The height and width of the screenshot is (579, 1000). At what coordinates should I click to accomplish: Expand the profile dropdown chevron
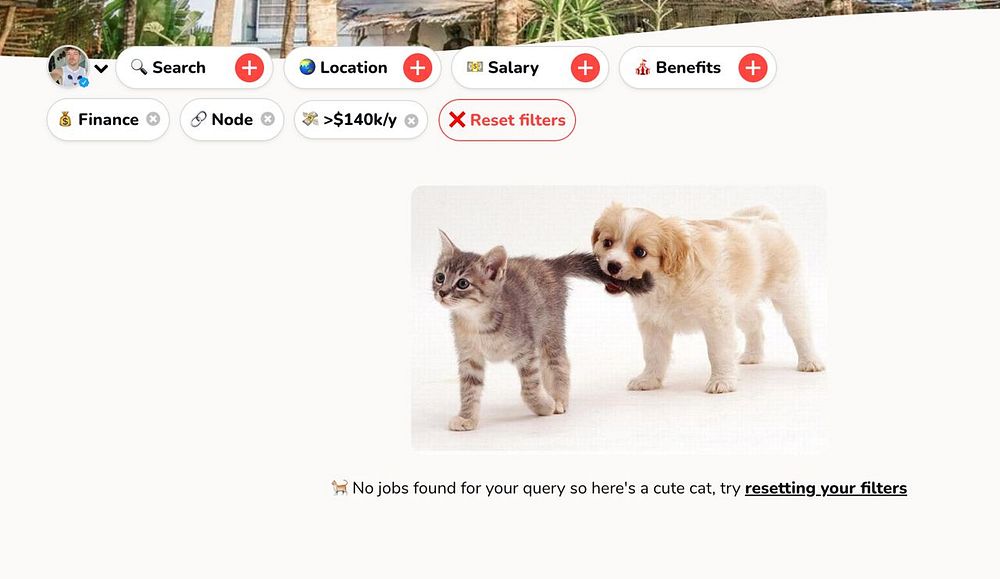(101, 68)
